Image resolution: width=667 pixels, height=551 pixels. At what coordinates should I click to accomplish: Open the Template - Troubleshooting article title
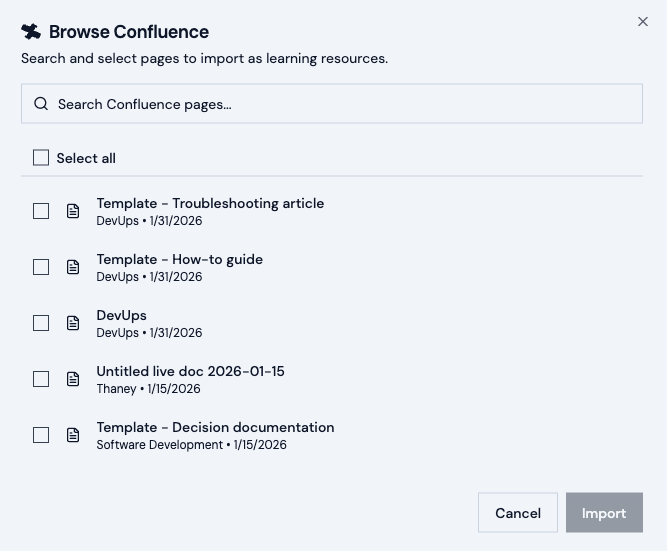click(210, 203)
